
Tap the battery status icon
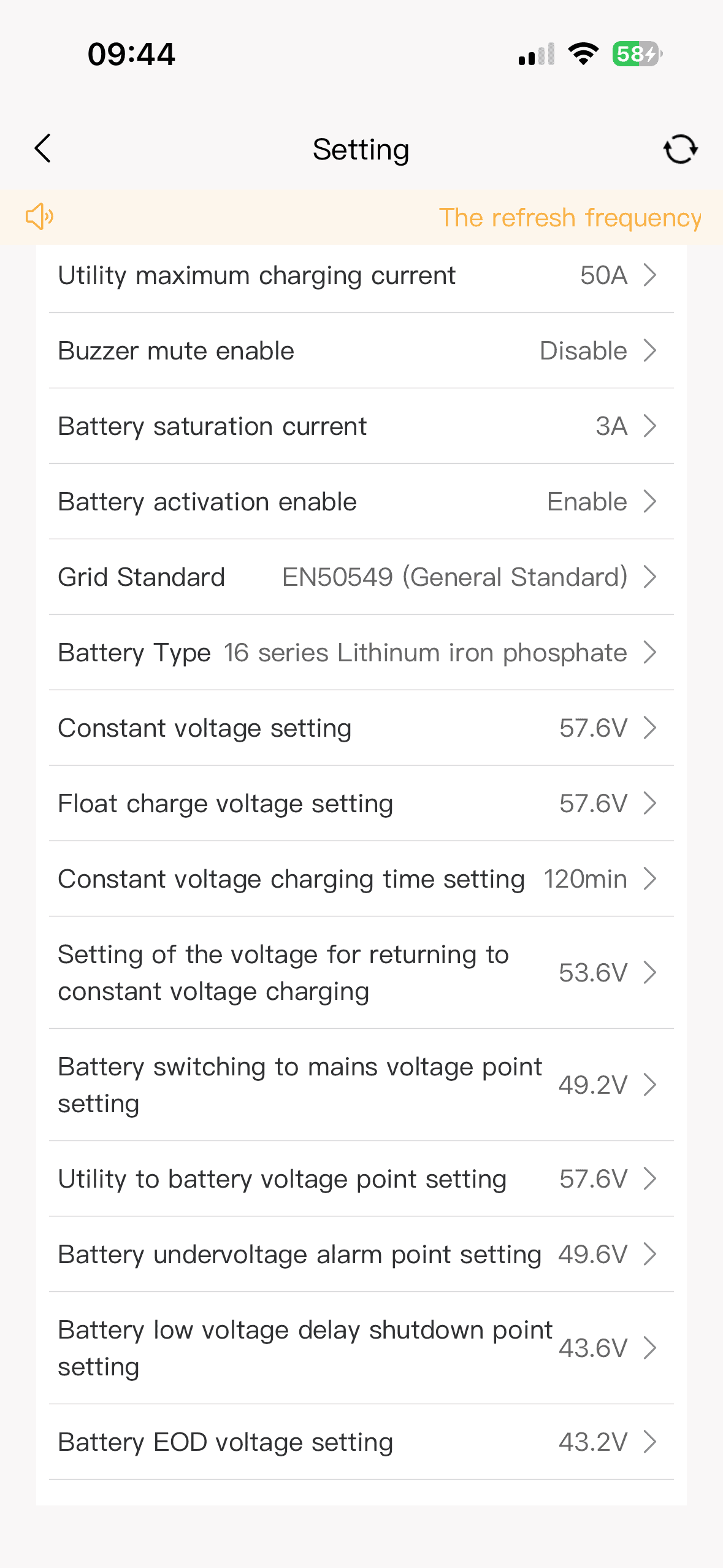click(x=637, y=54)
